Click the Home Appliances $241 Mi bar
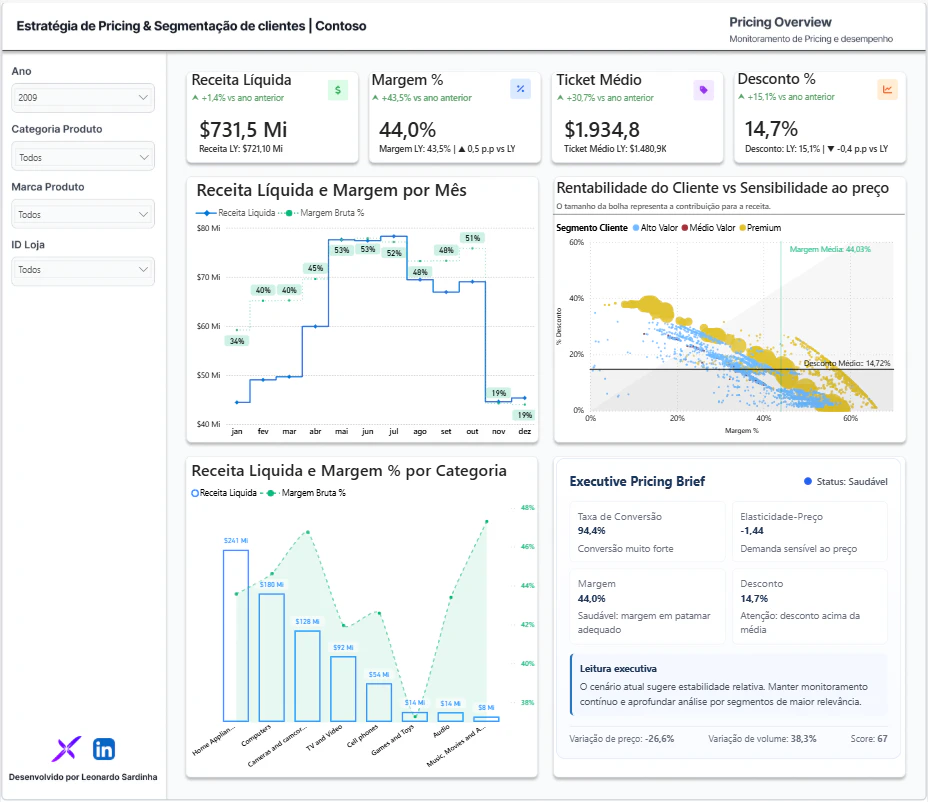Image resolution: width=928 pixels, height=802 pixels. point(236,636)
